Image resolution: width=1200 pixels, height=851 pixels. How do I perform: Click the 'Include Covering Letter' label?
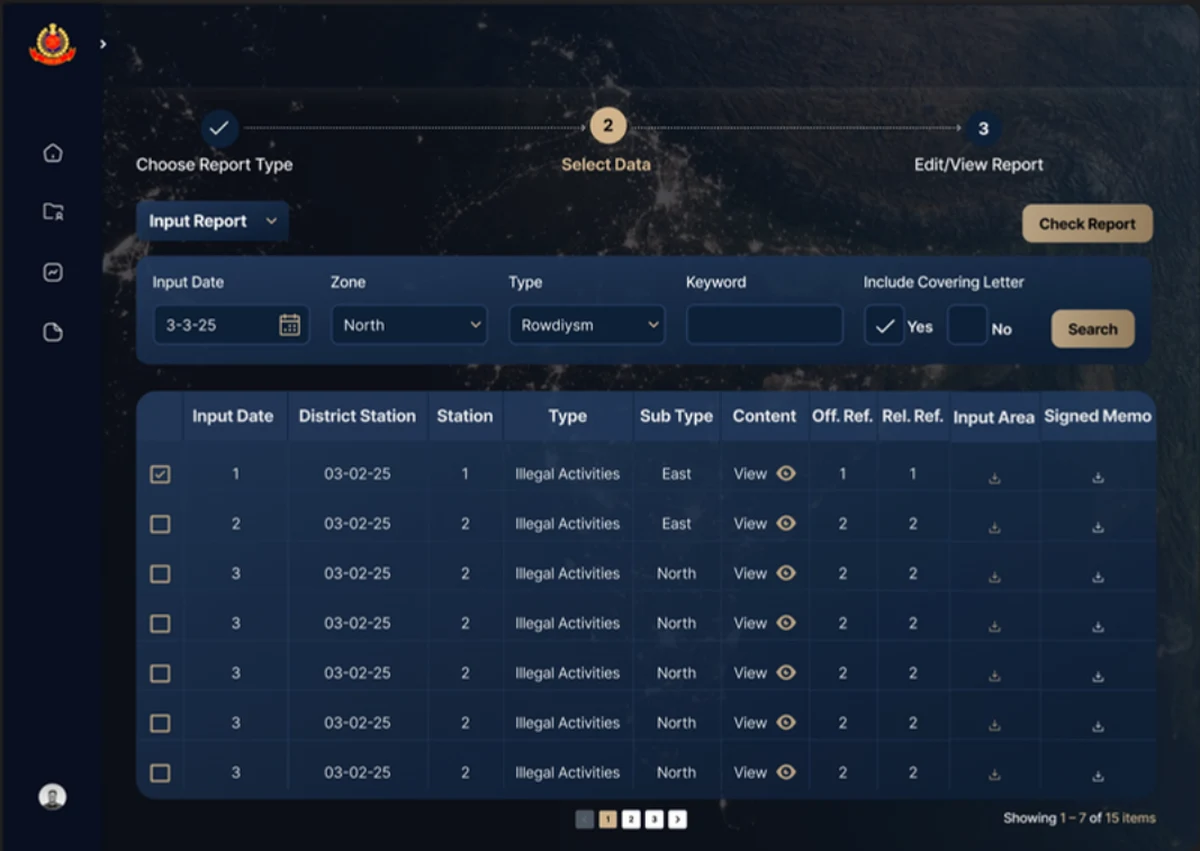pos(944,282)
